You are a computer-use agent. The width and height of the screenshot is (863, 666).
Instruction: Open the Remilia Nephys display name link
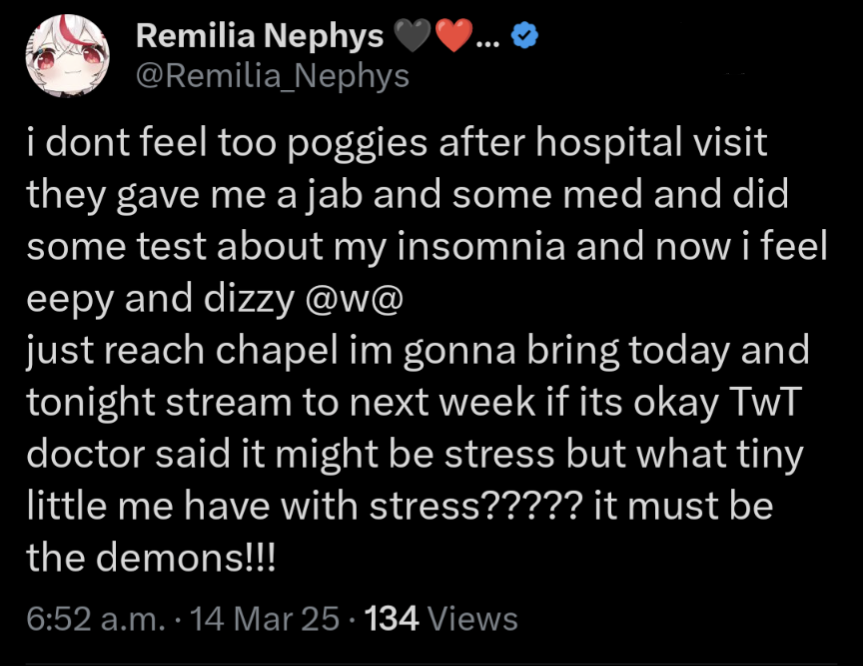click(x=259, y=37)
